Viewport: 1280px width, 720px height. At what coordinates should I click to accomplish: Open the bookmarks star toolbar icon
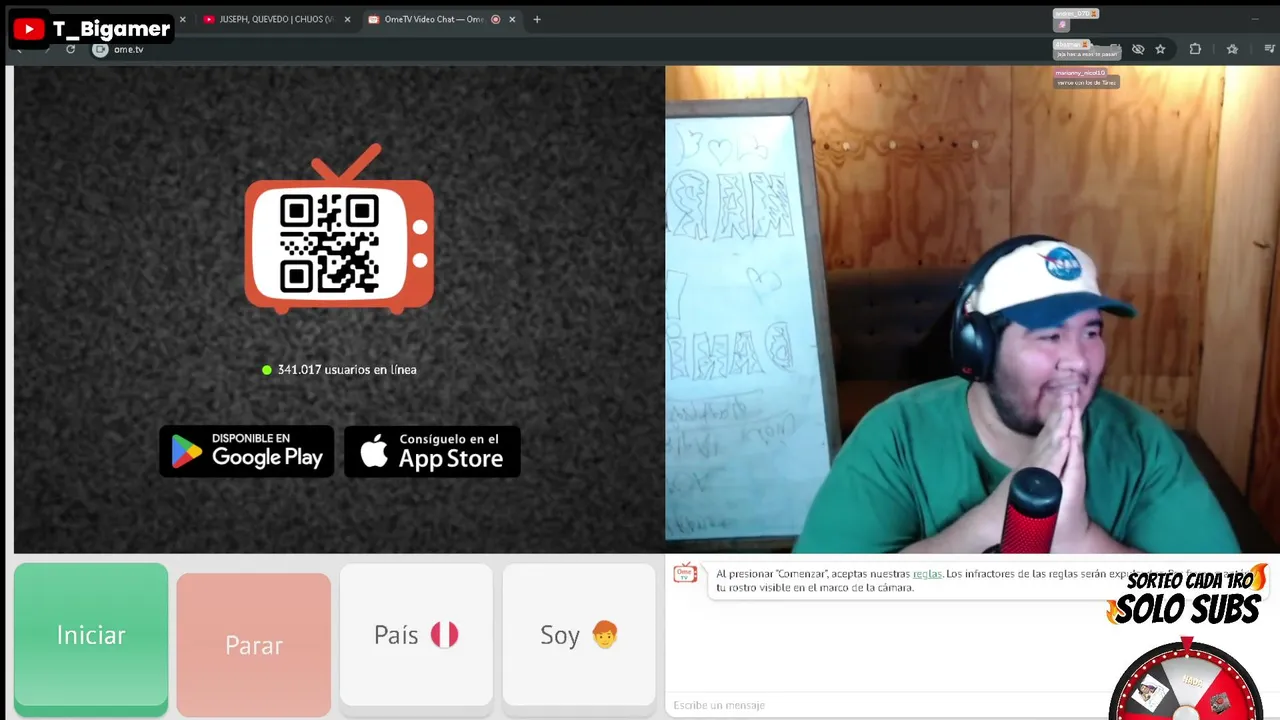pos(1232,49)
